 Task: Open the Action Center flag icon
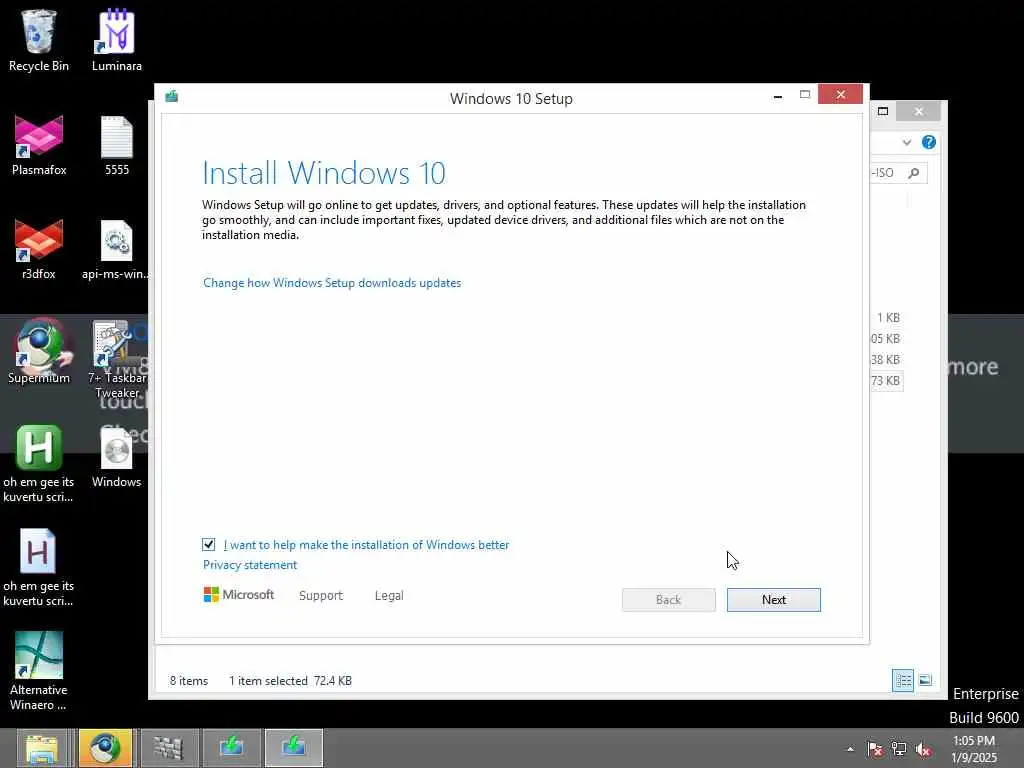coord(874,749)
